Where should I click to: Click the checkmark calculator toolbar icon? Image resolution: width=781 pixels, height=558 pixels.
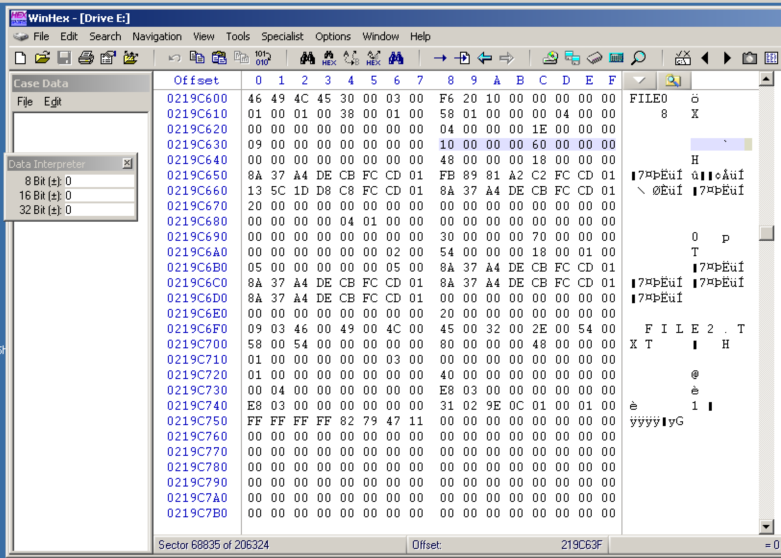(683, 58)
